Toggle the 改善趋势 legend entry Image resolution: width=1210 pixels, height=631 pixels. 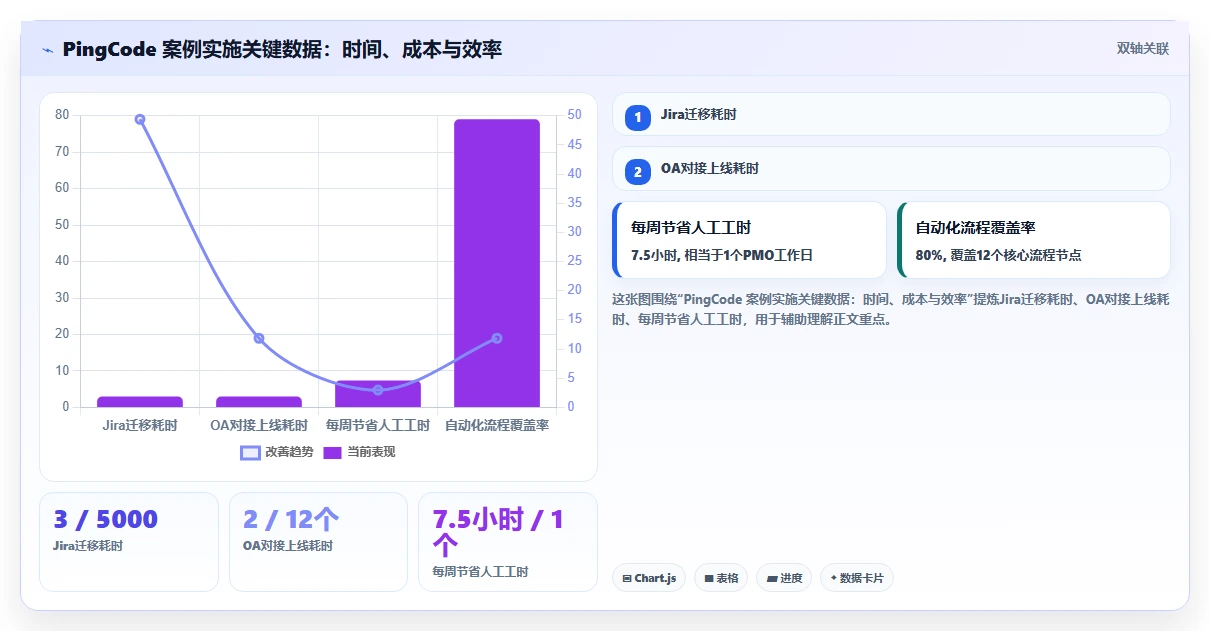pyautogui.click(x=277, y=452)
